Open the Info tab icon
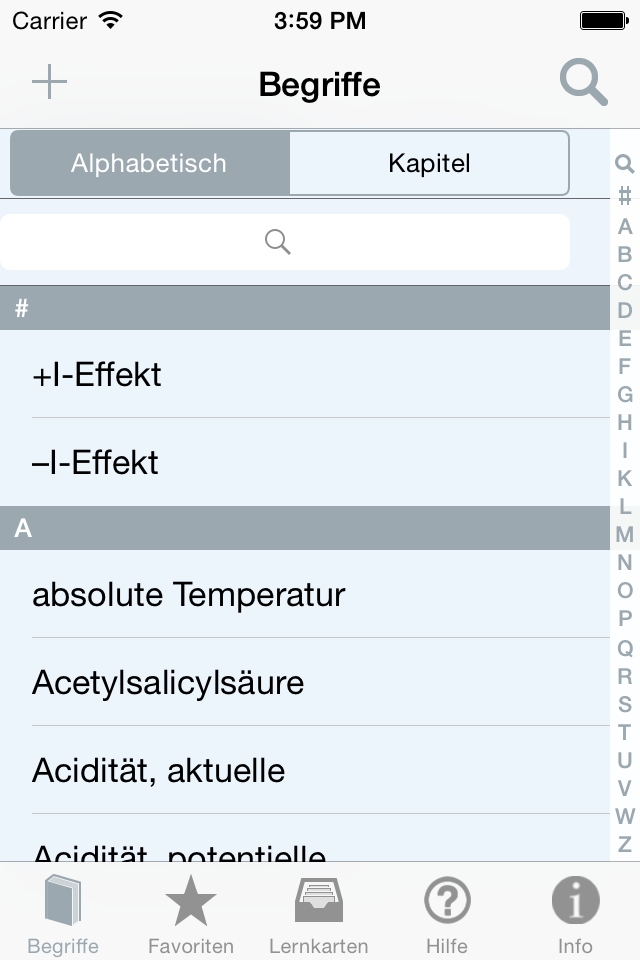 [575, 913]
